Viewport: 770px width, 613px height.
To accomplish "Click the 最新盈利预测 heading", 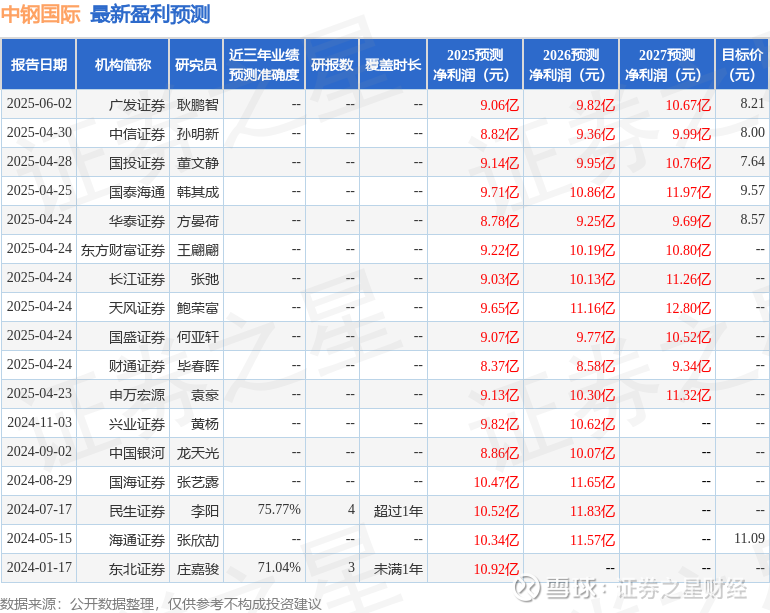I will coord(150,14).
